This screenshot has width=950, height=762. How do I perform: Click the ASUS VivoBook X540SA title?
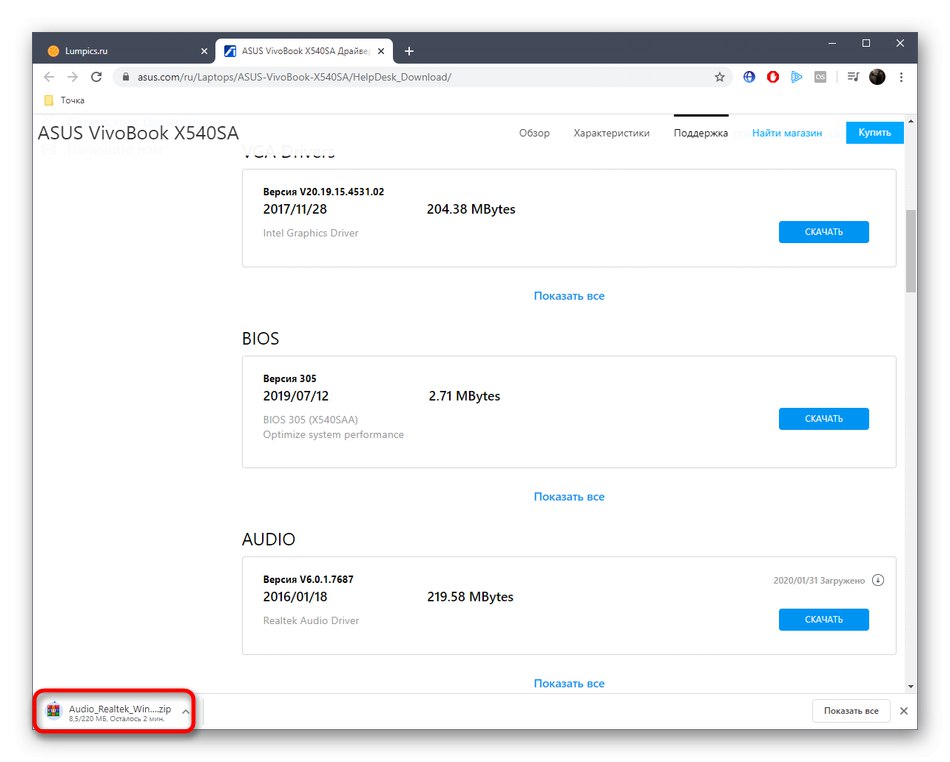tap(138, 133)
